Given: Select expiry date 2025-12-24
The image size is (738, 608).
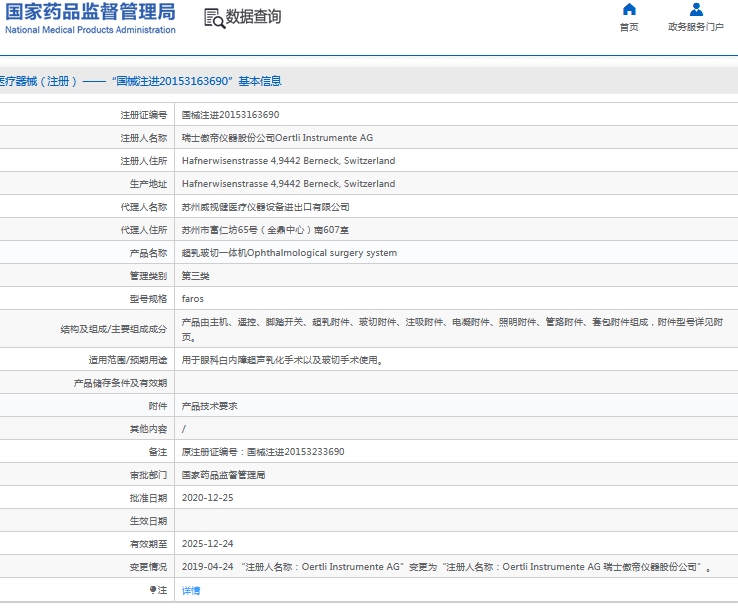Looking at the screenshot, I should [208, 544].
